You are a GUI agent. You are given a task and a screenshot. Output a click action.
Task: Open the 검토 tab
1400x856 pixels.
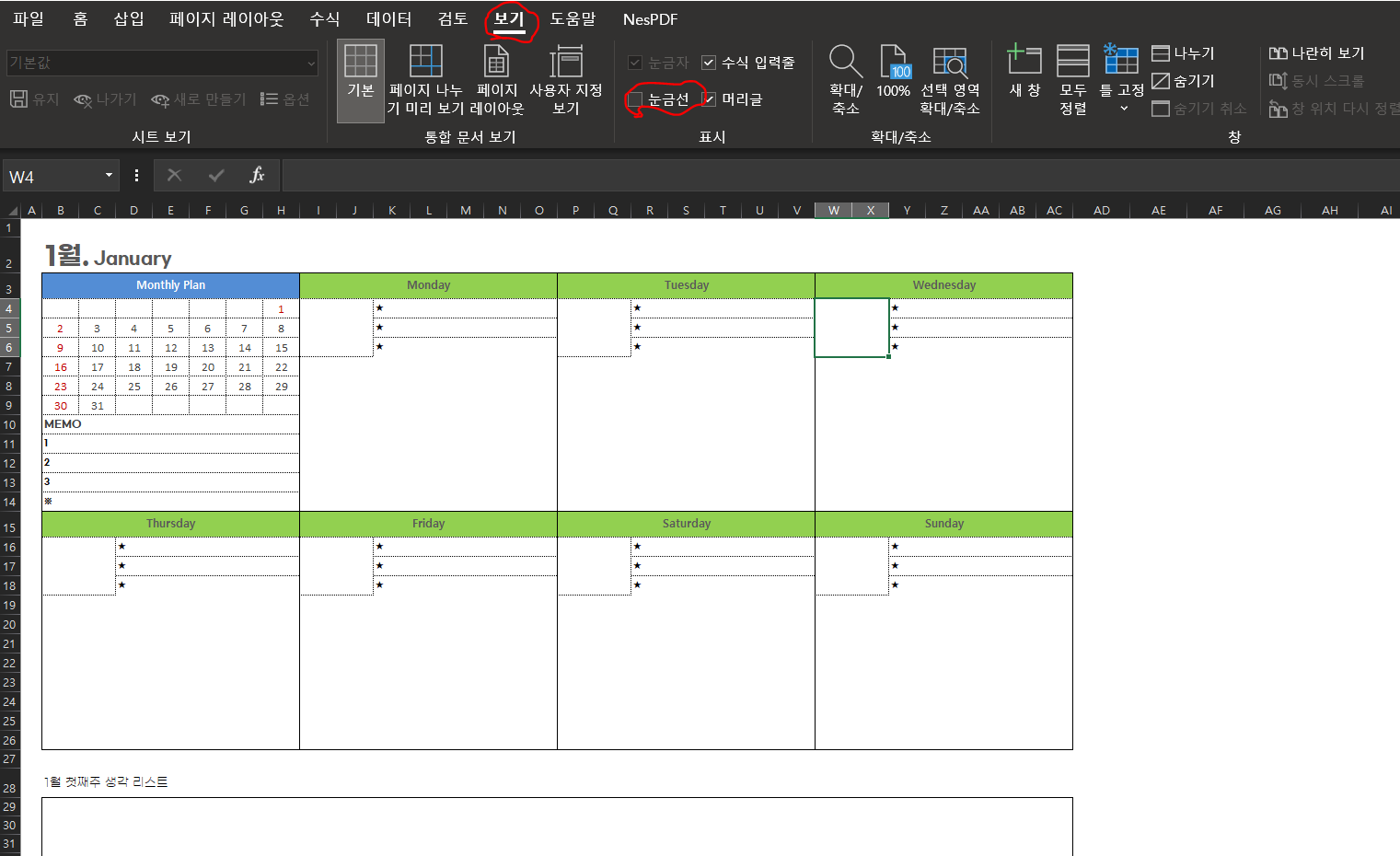(452, 18)
